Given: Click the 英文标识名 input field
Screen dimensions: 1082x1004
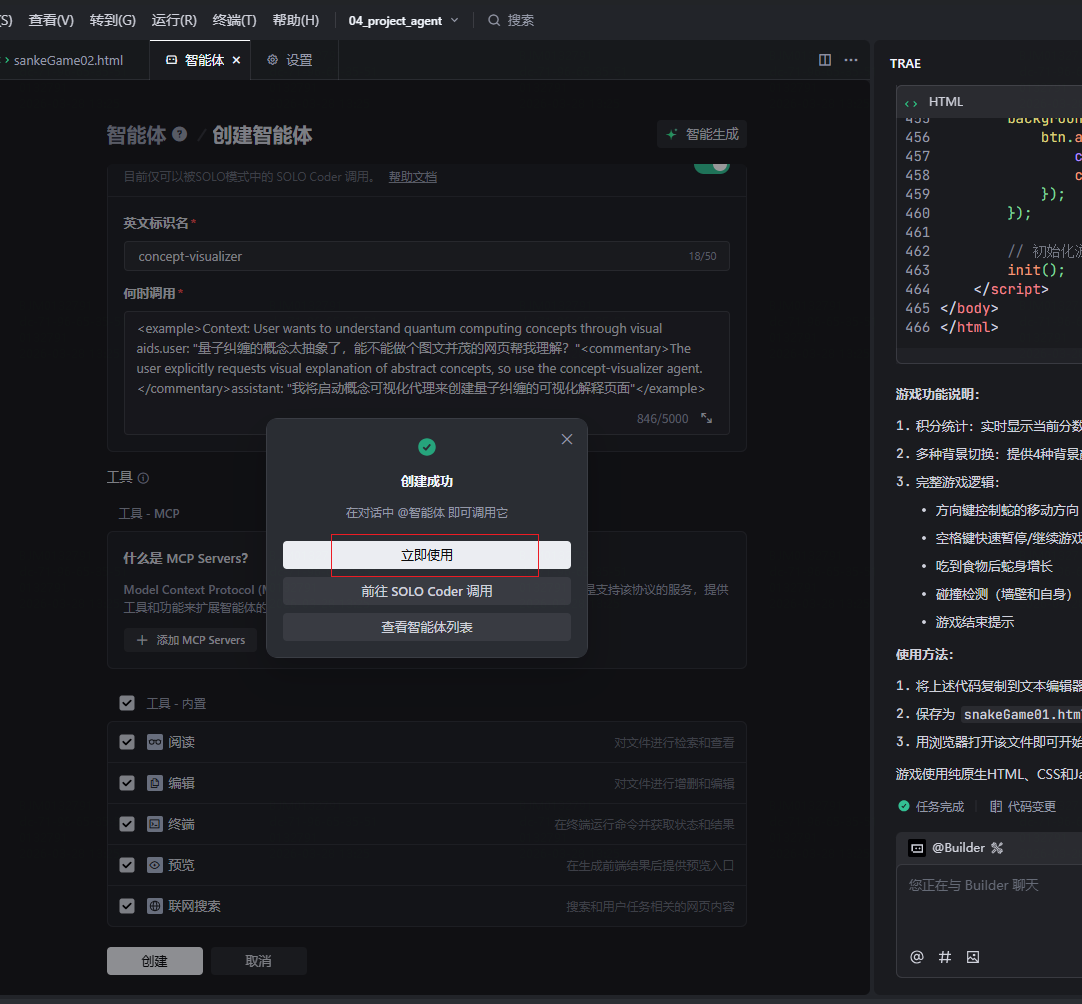Looking at the screenshot, I should click(x=426, y=256).
